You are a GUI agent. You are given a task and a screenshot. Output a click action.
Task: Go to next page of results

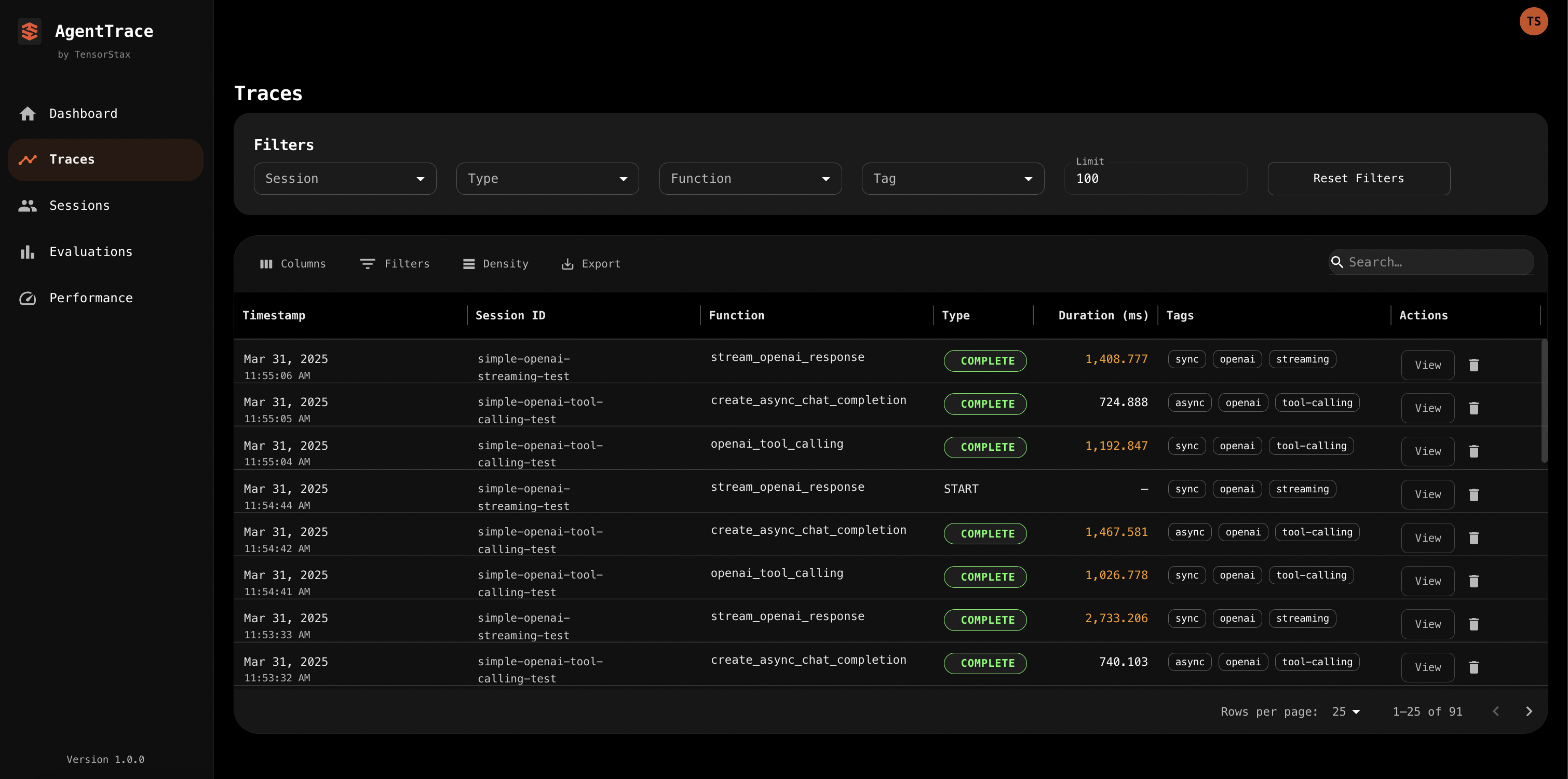coord(1529,711)
